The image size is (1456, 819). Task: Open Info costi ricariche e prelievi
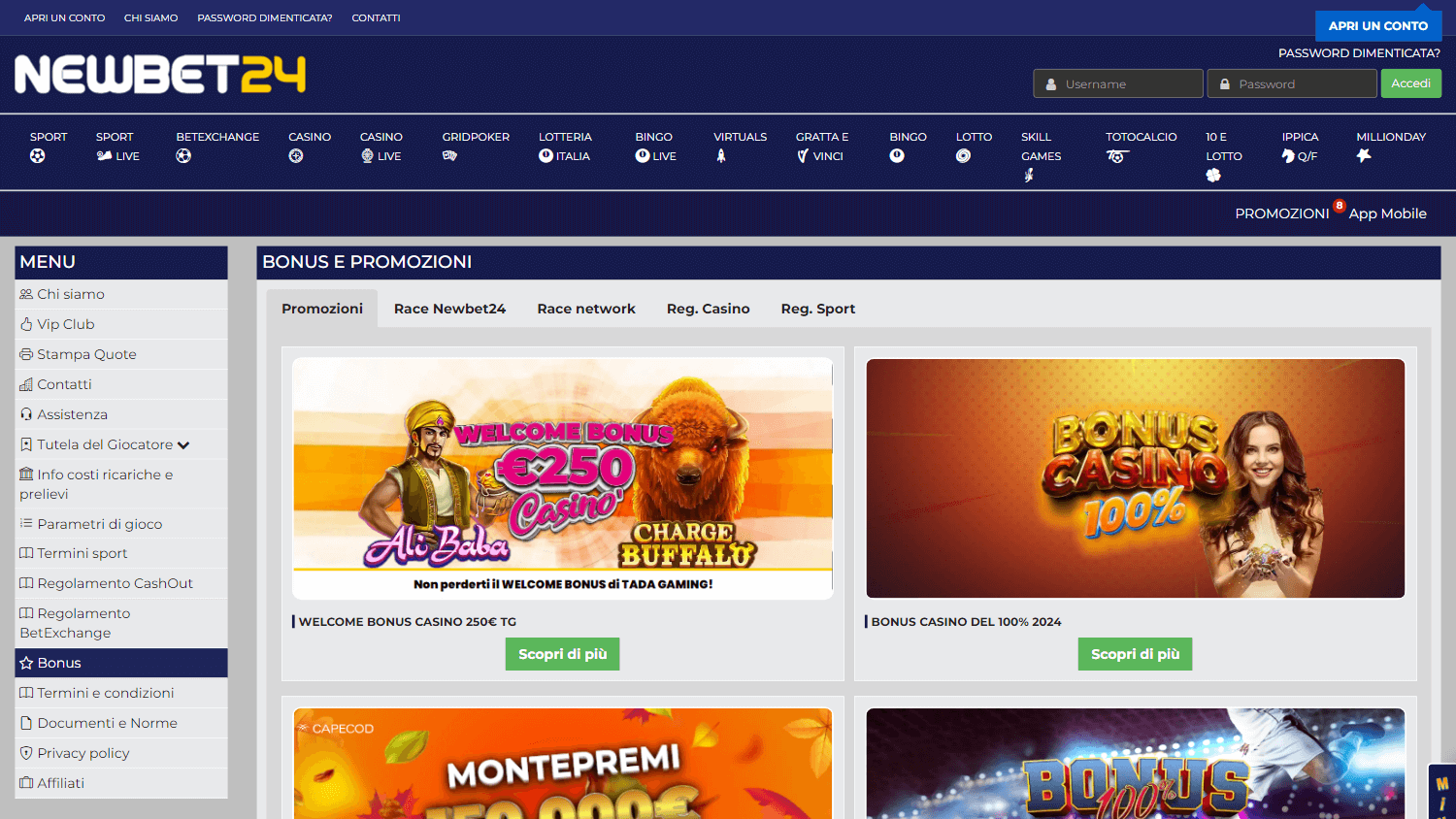tap(121, 484)
